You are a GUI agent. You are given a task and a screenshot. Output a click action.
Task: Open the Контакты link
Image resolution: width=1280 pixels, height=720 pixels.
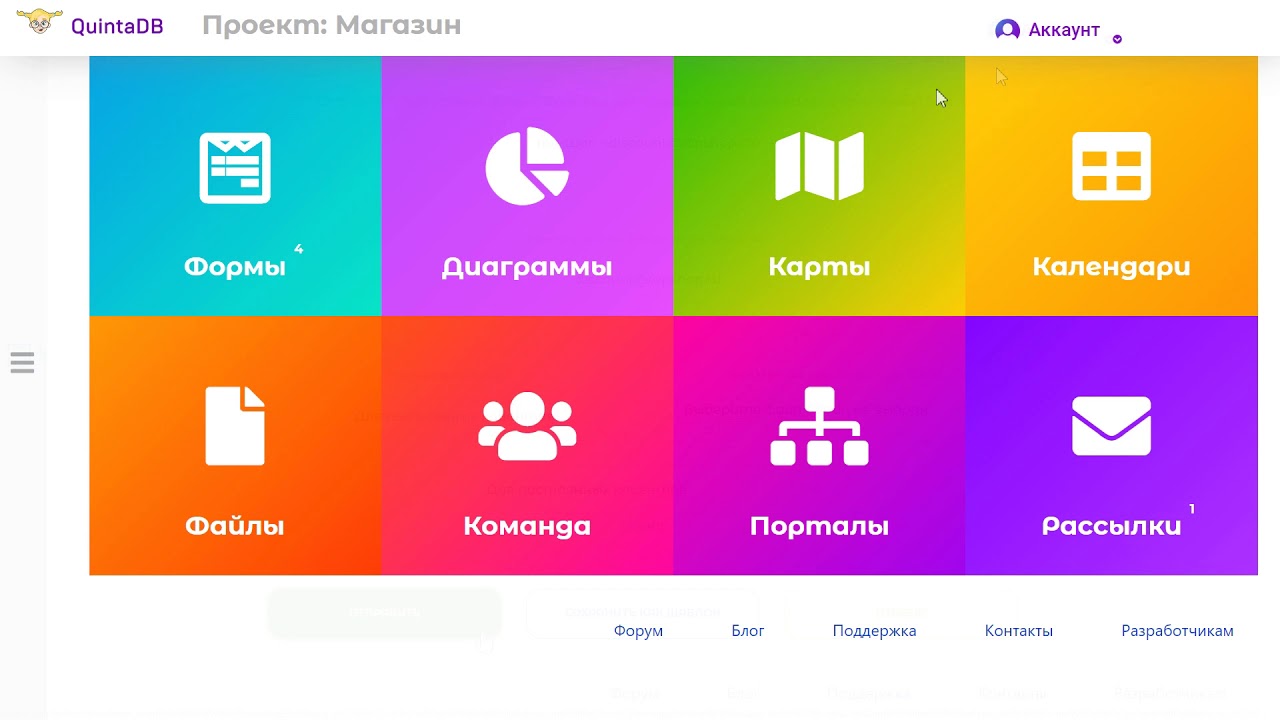(x=1019, y=631)
